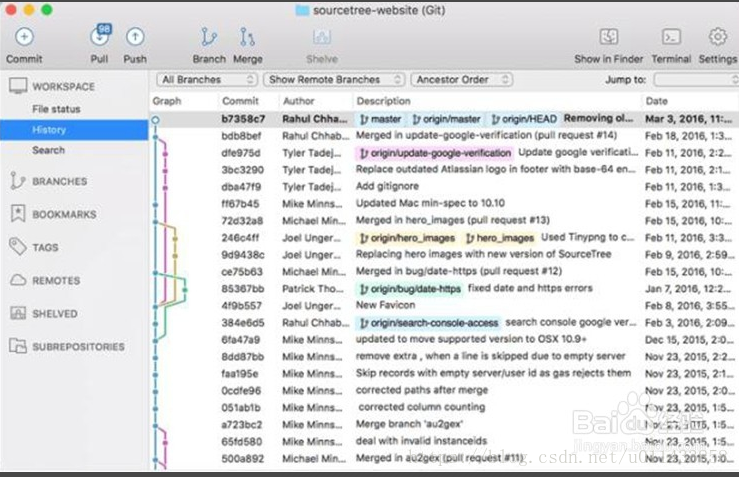Select the "corrected column counting" commit
This screenshot has height=477, width=739.
pyautogui.click(x=422, y=407)
